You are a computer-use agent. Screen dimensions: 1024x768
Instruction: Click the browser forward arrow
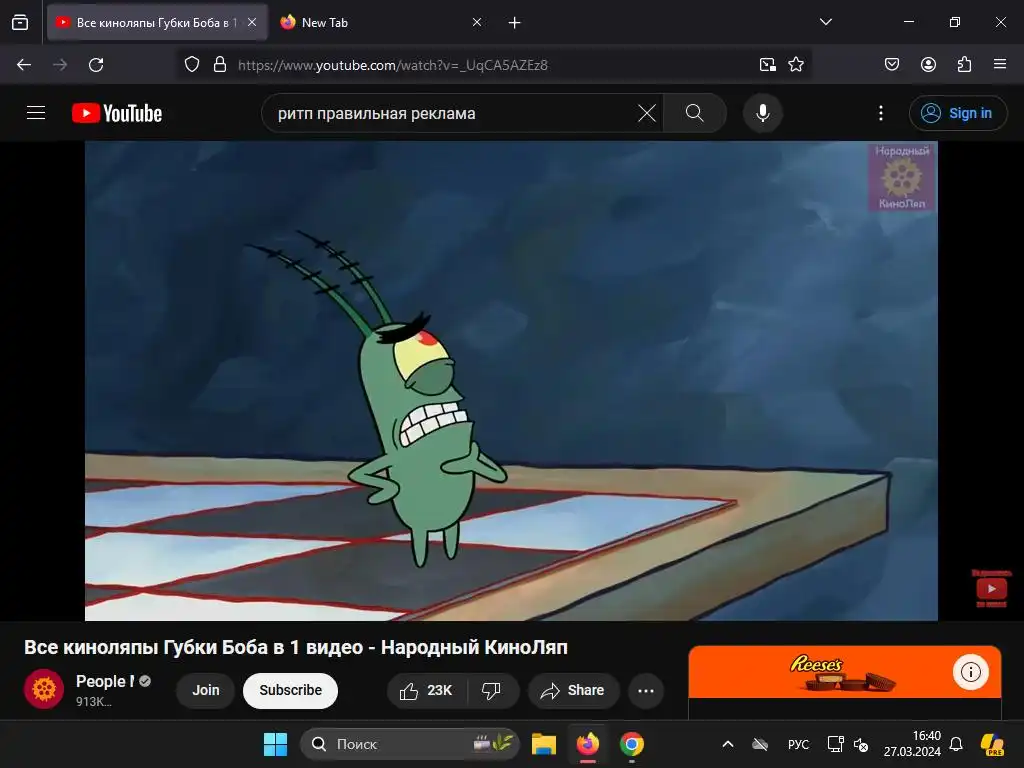coord(60,65)
